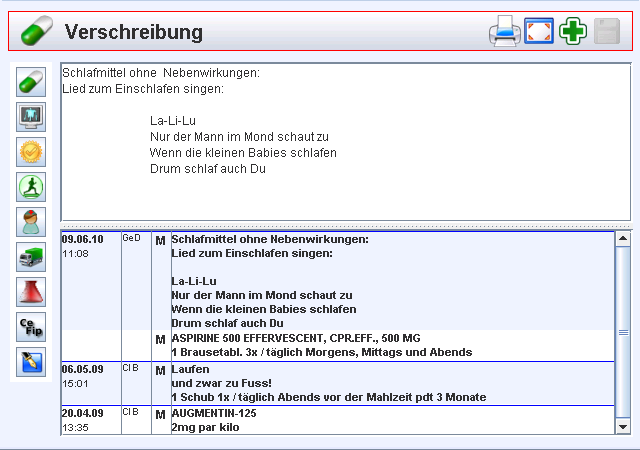Click the fullscreen expand icon

pyautogui.click(x=539, y=32)
